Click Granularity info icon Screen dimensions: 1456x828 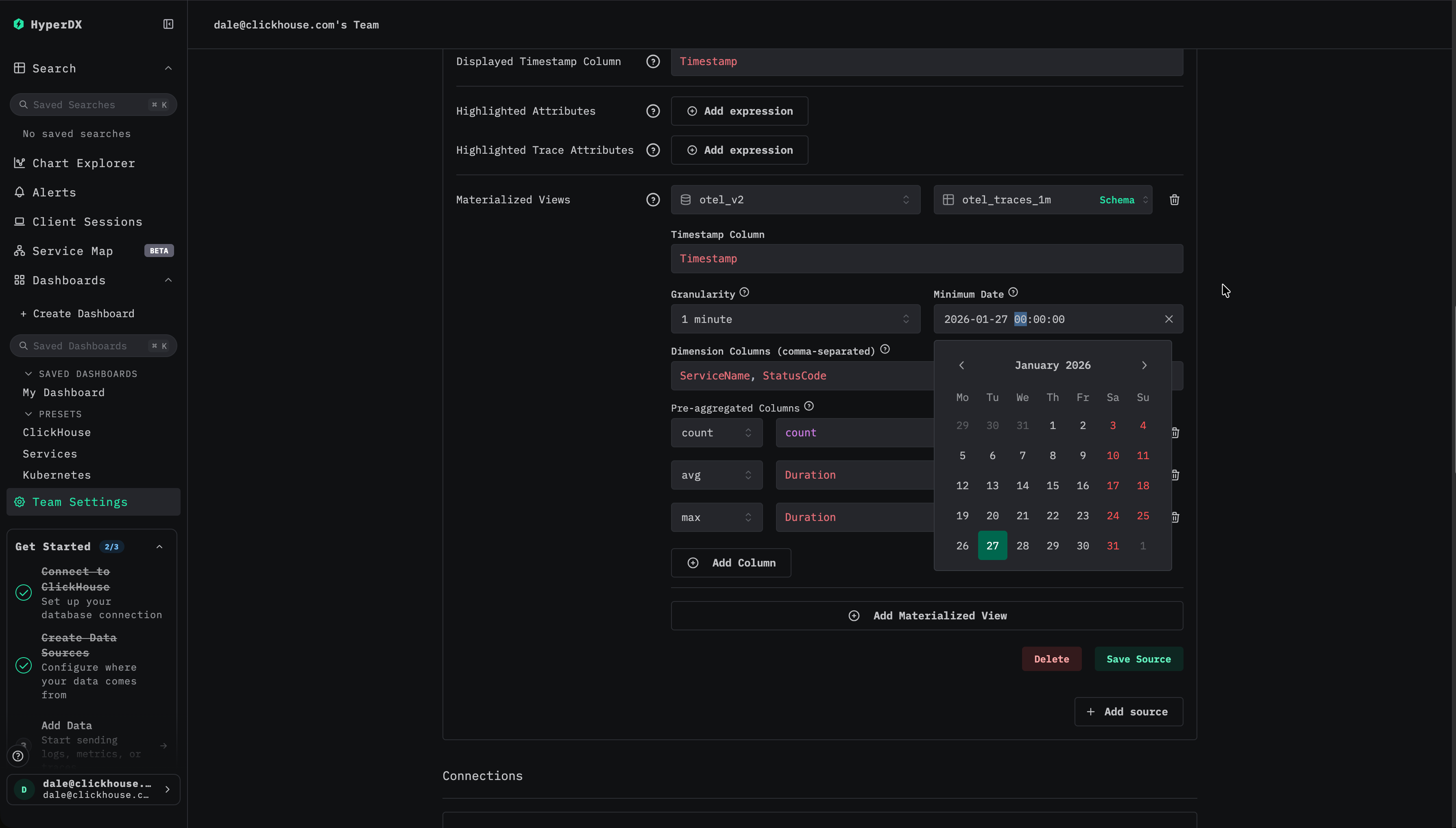(x=744, y=293)
